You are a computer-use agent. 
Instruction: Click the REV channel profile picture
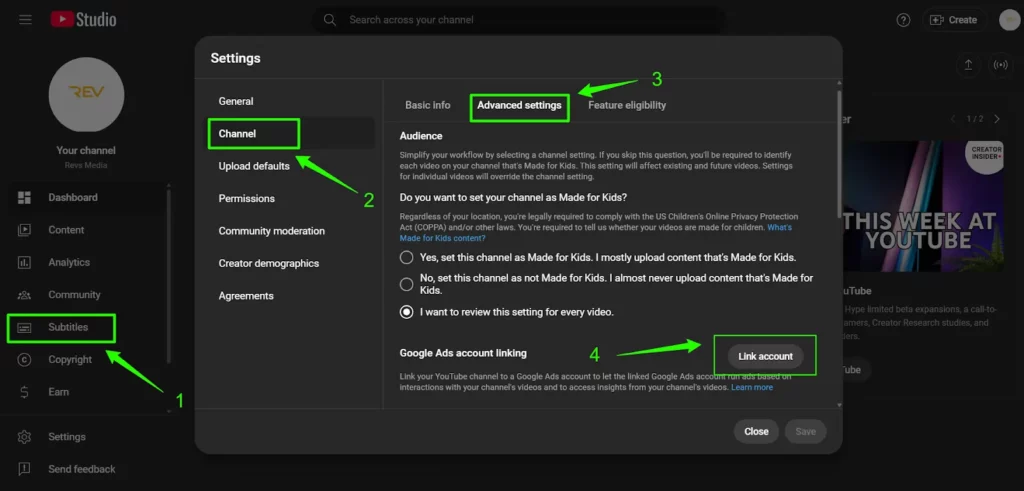[x=87, y=95]
